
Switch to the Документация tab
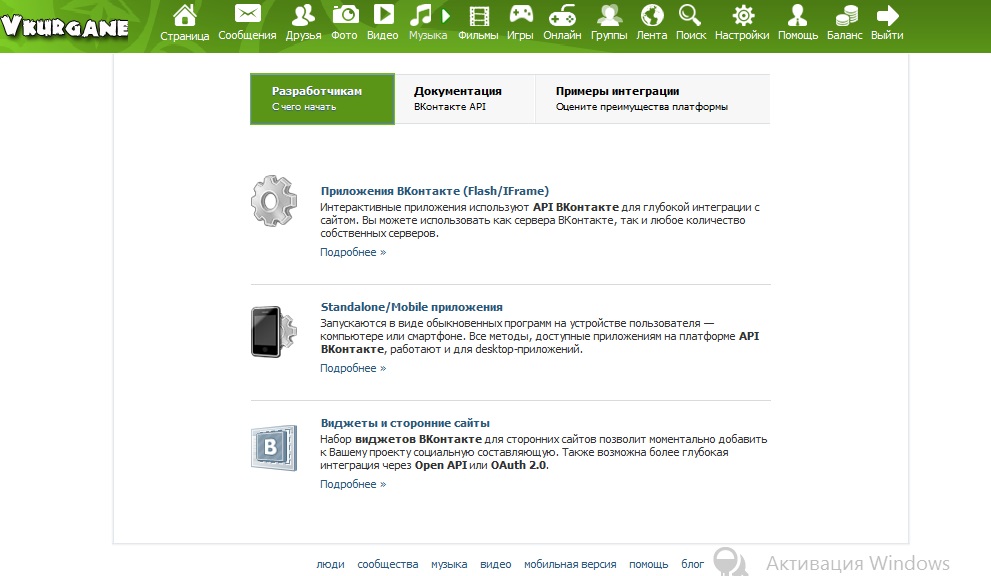pyautogui.click(x=465, y=99)
